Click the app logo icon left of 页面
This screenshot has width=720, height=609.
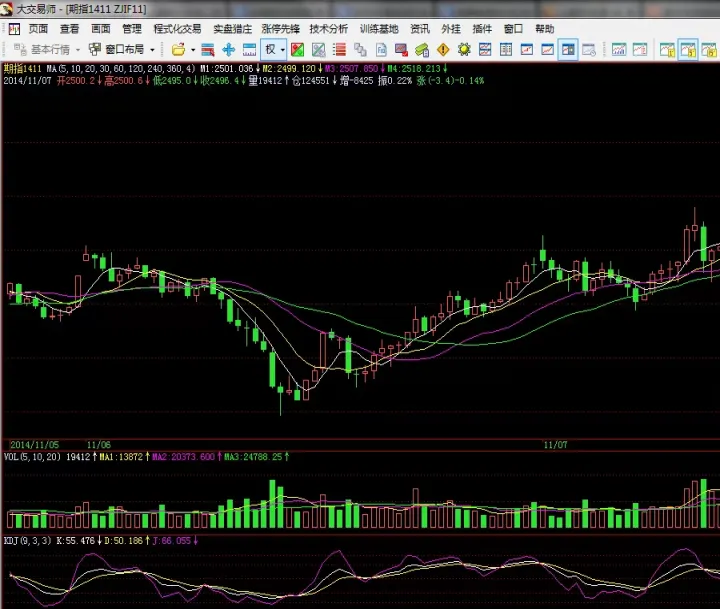pyautogui.click(x=13, y=29)
